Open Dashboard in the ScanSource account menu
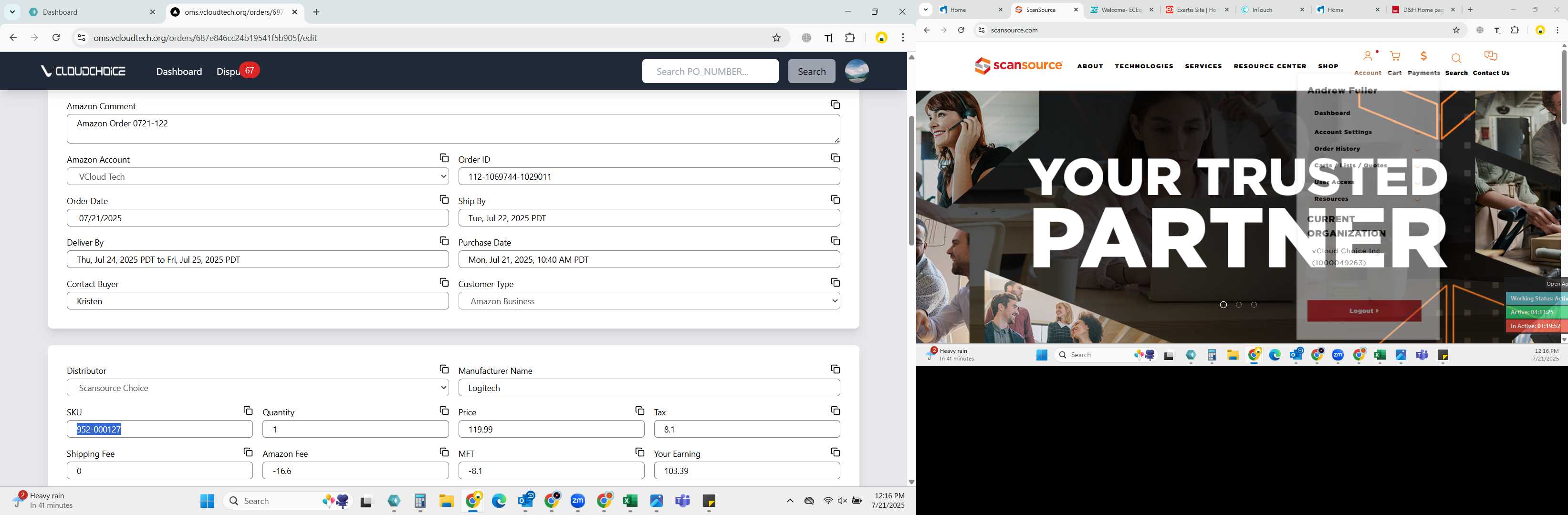Screen dimensions: 1568x515 [1332, 113]
